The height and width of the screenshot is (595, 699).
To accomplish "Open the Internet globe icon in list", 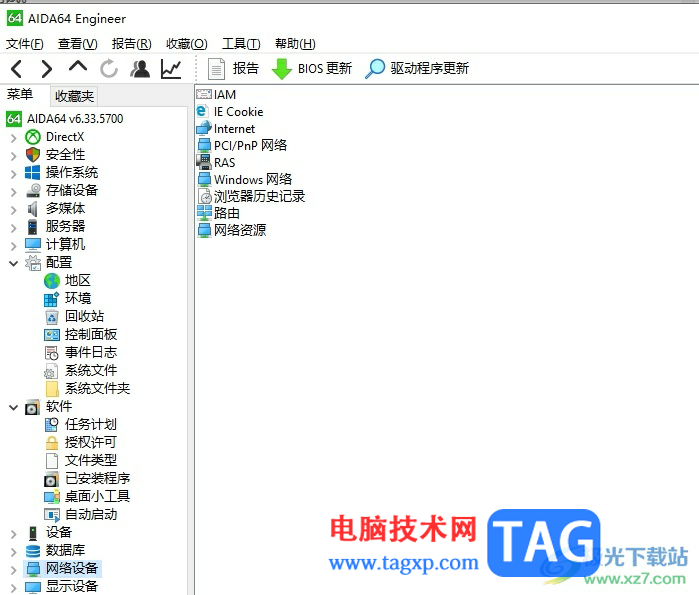I will pos(204,128).
